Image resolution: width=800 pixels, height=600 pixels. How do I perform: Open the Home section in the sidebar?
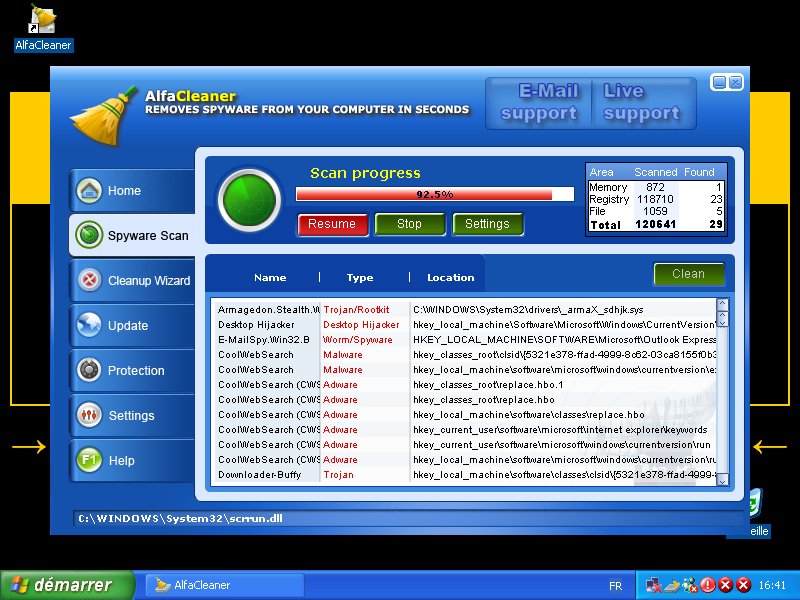tap(132, 190)
